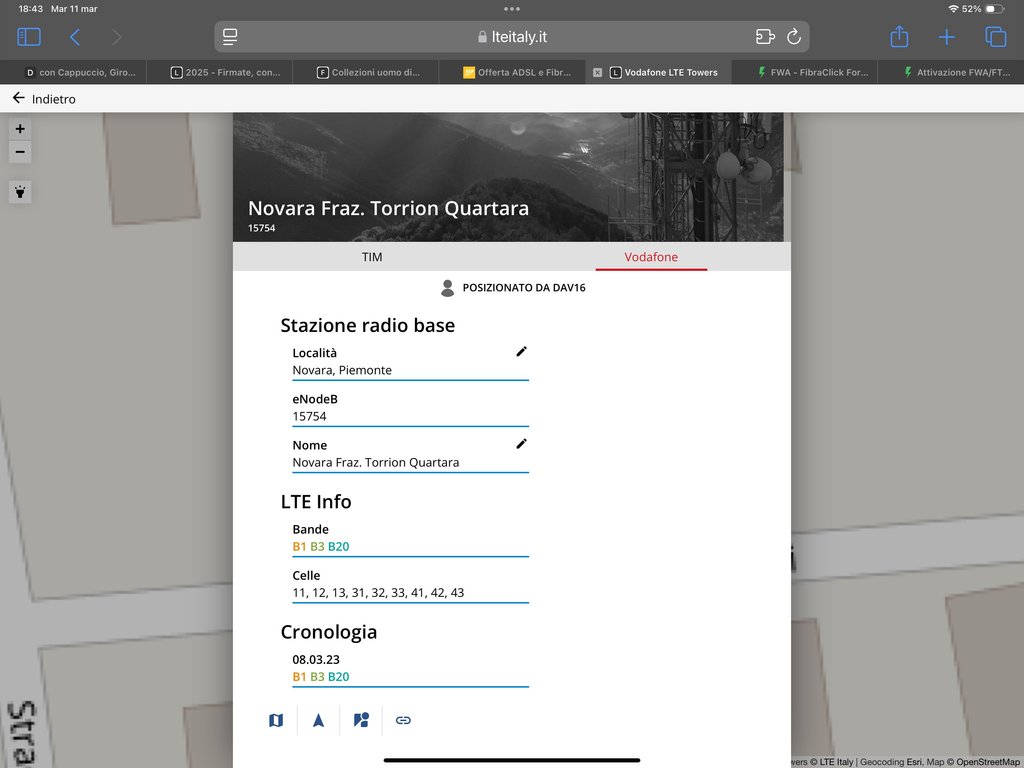This screenshot has height=768, width=1024.
Task: Switch to the FWA - FibraClick tab
Action: (x=810, y=72)
